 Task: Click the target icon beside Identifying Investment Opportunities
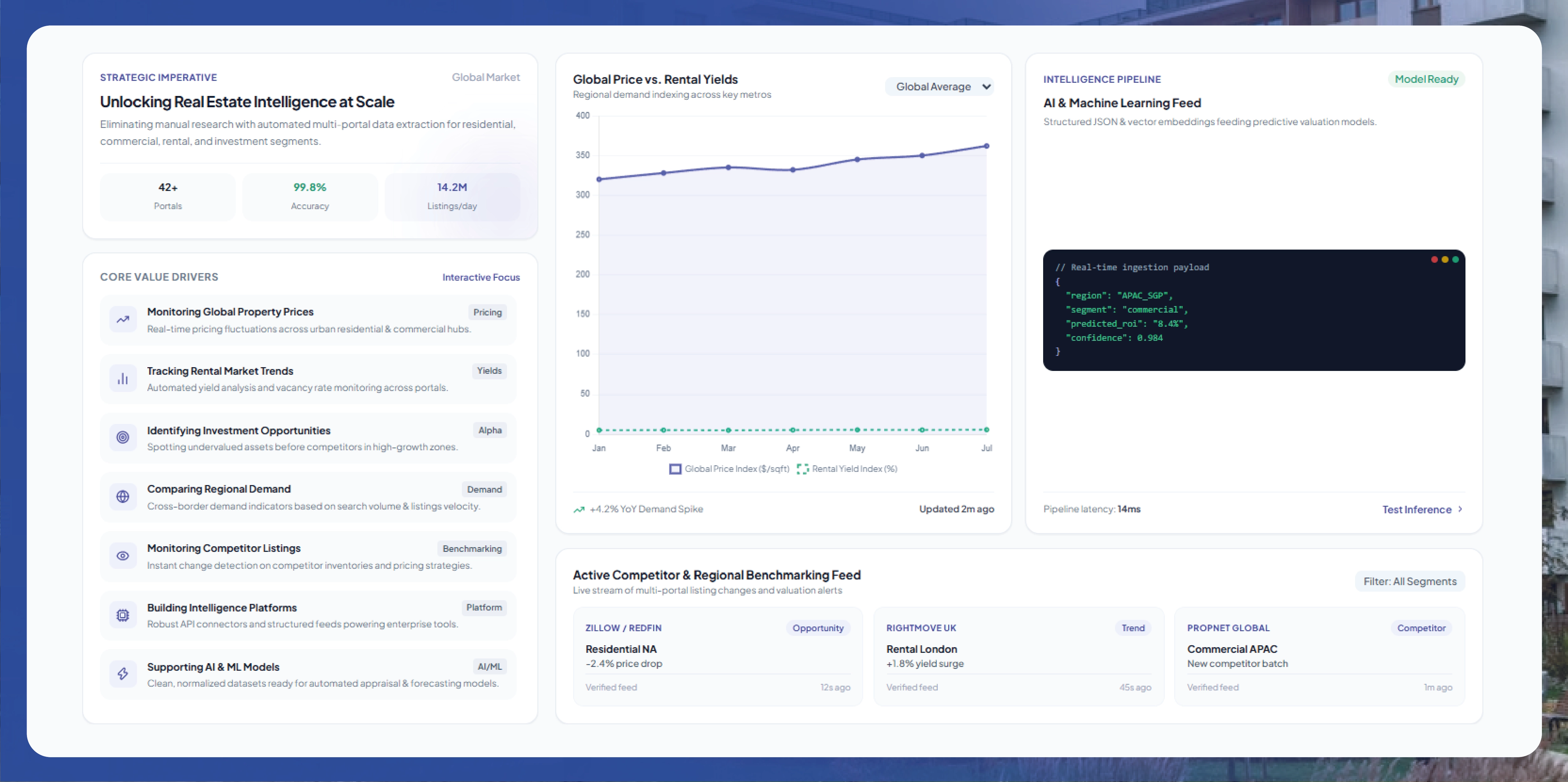pyautogui.click(x=123, y=437)
